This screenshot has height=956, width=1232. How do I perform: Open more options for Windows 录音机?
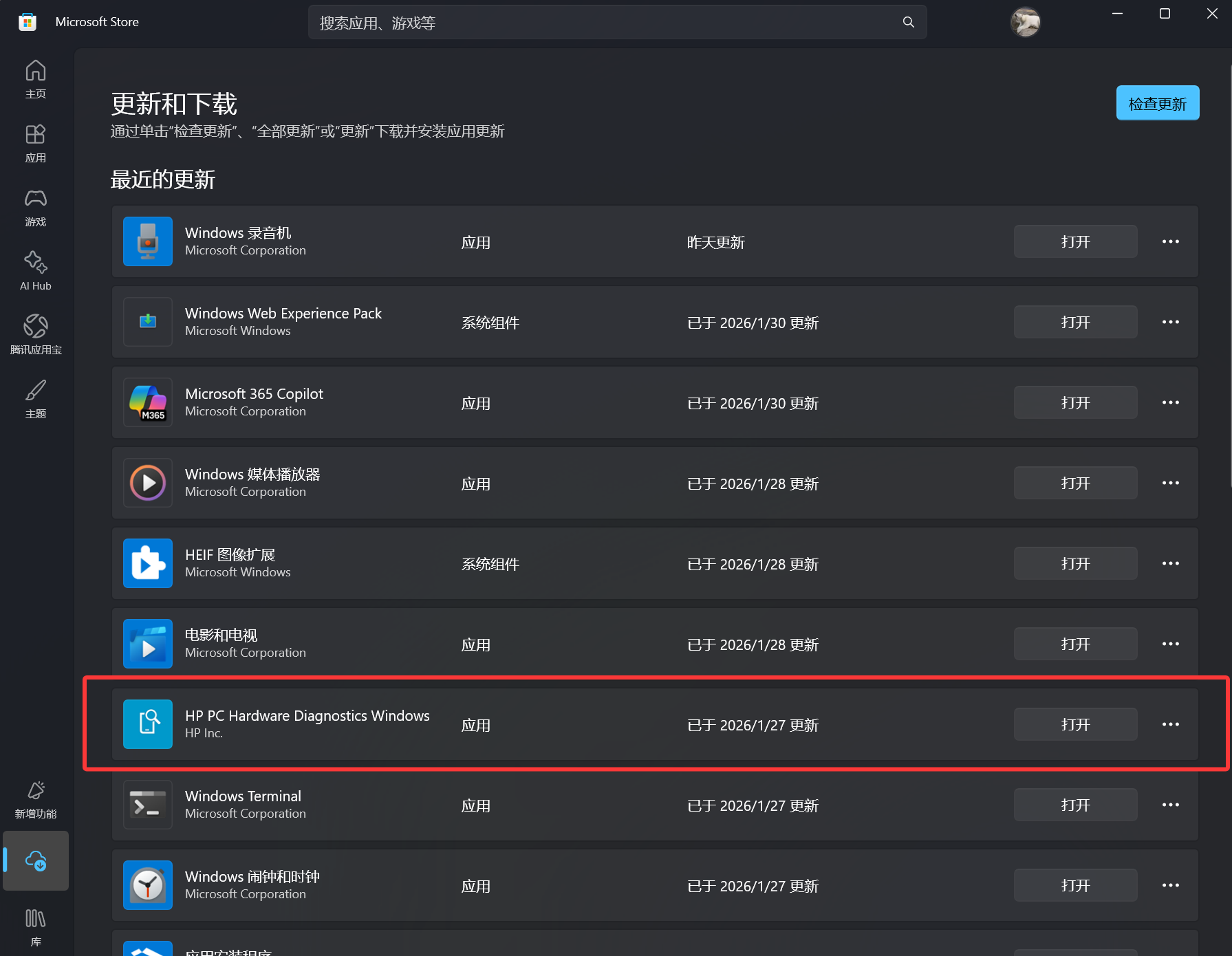[1170, 241]
